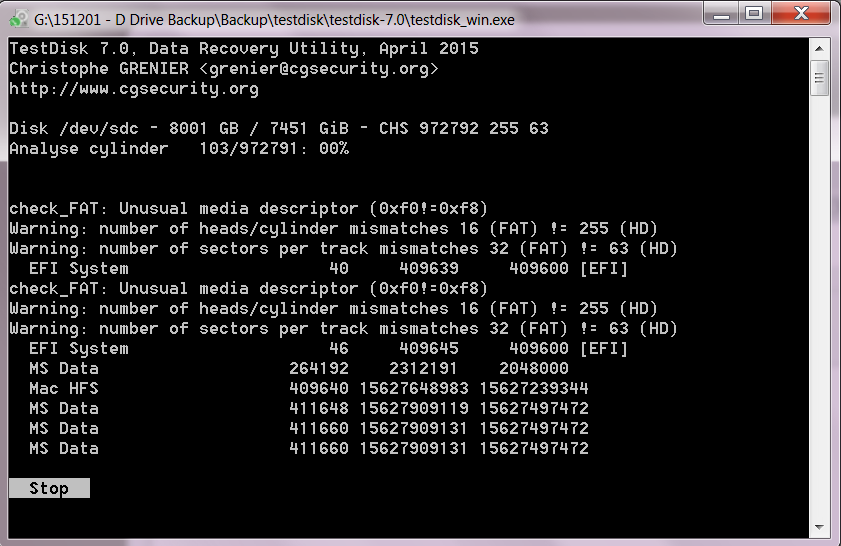The width and height of the screenshot is (841, 546).
Task: Minimize the testdisk_win.exe window
Action: click(721, 13)
